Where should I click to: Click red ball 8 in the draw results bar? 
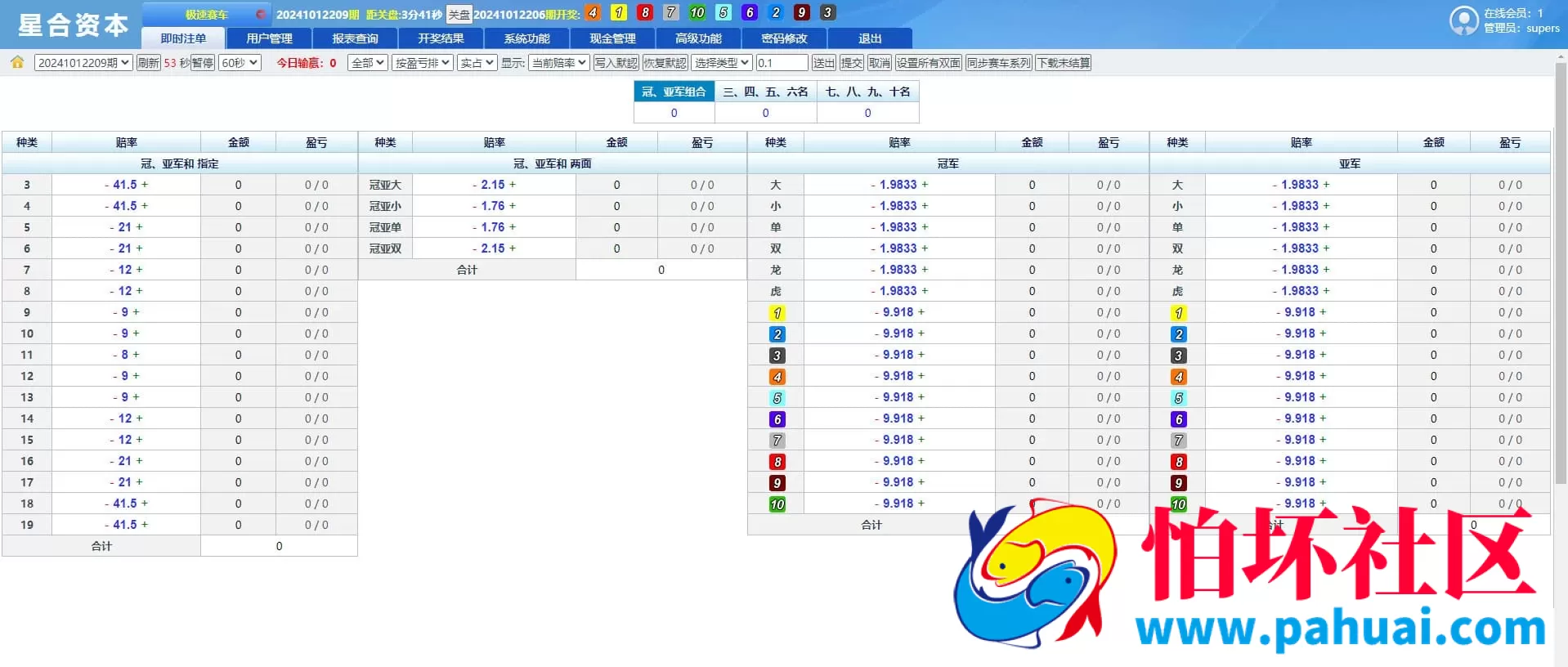click(645, 12)
